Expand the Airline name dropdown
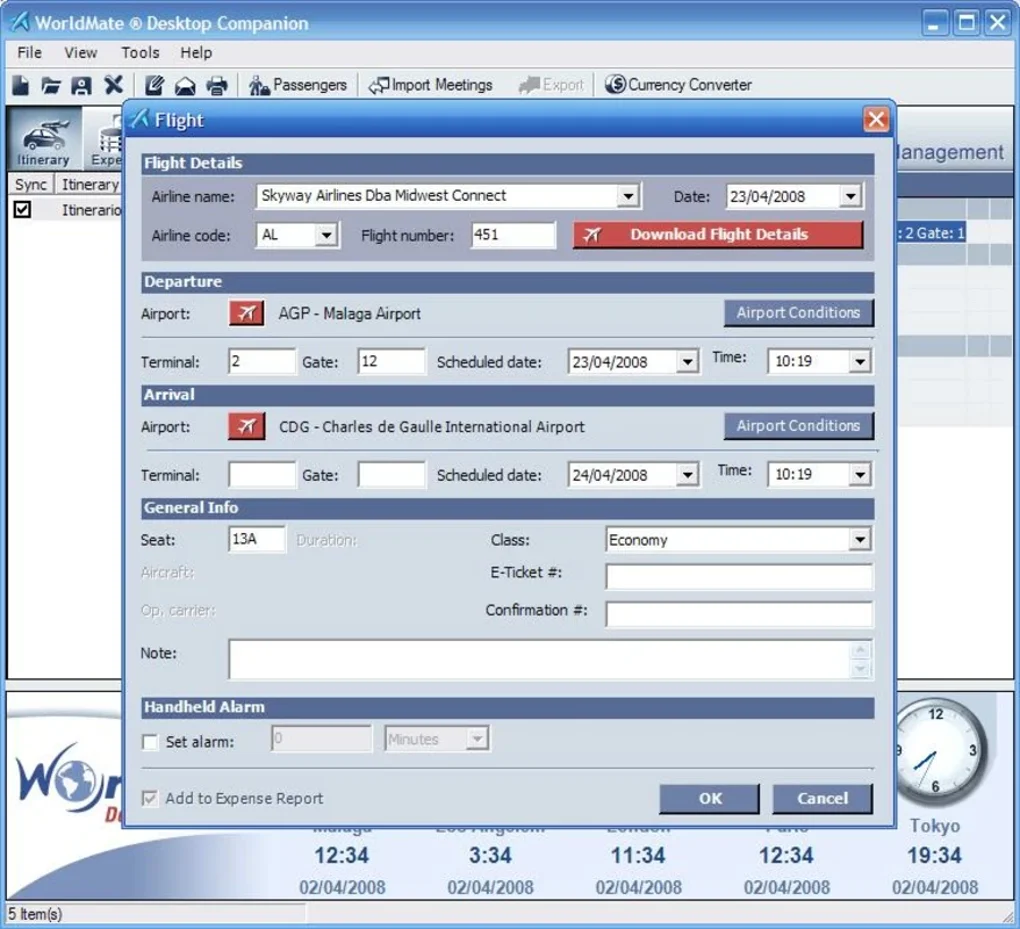This screenshot has height=929, width=1020. [628, 196]
